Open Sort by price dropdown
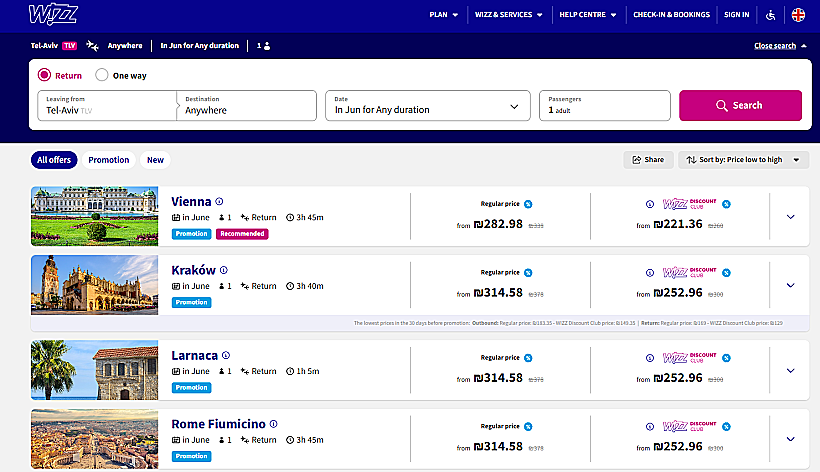The width and height of the screenshot is (820, 472). click(743, 160)
